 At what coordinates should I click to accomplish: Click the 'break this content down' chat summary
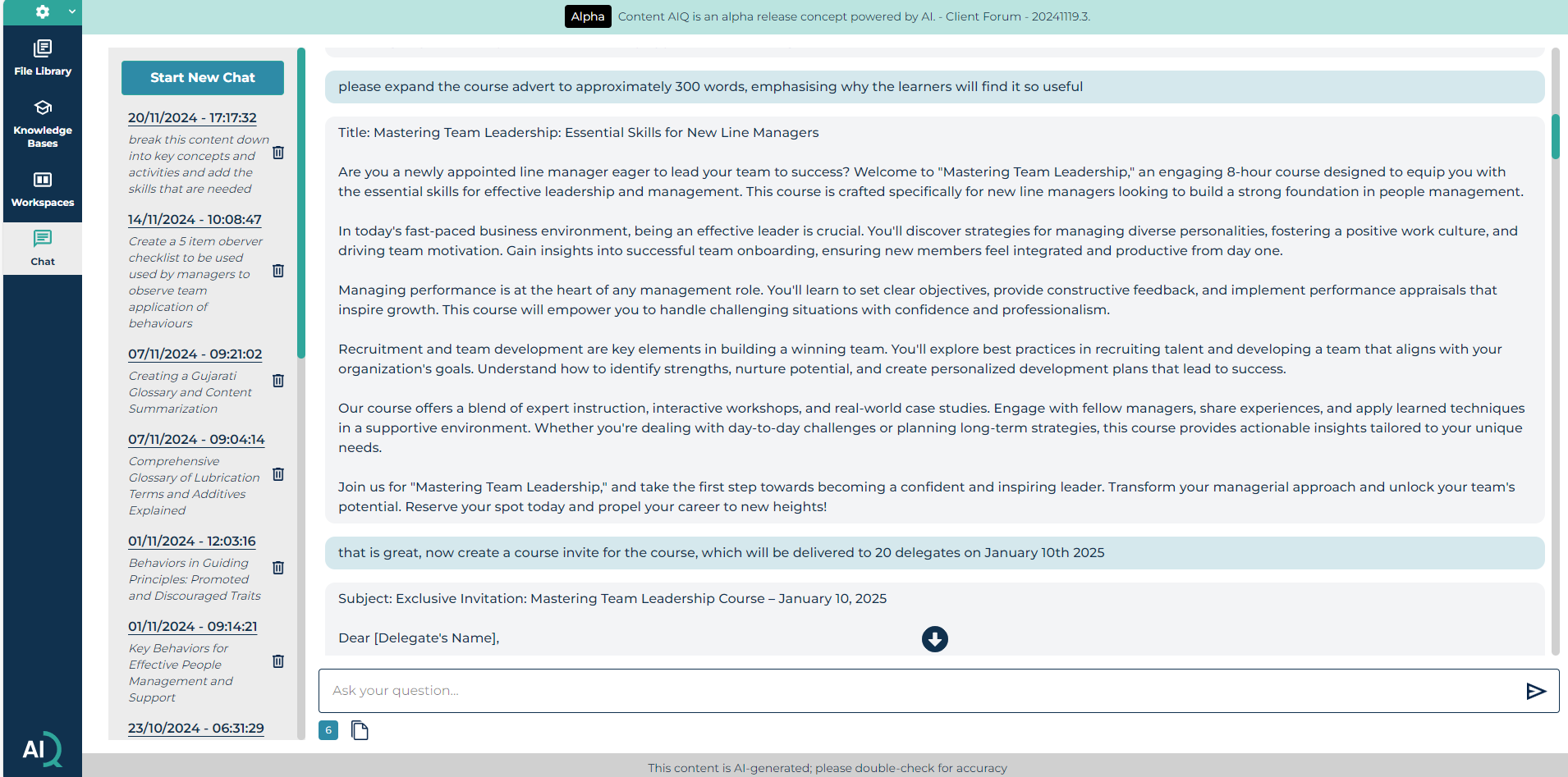tap(199, 164)
